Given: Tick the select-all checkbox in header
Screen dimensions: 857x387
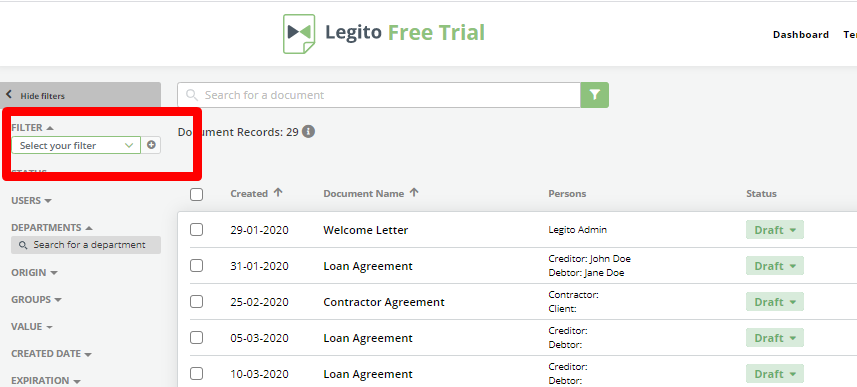Looking at the screenshot, I should (x=197, y=194).
